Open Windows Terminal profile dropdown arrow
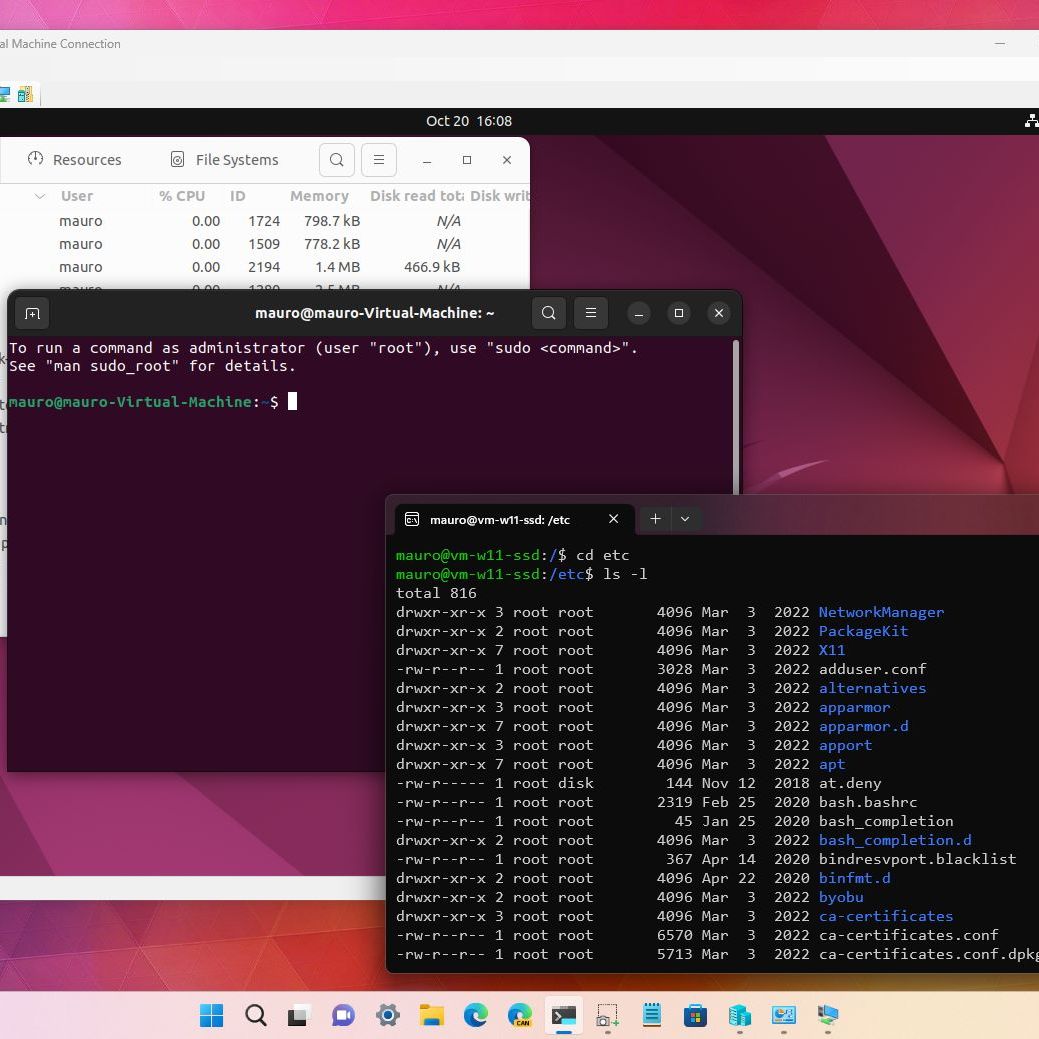 [685, 519]
